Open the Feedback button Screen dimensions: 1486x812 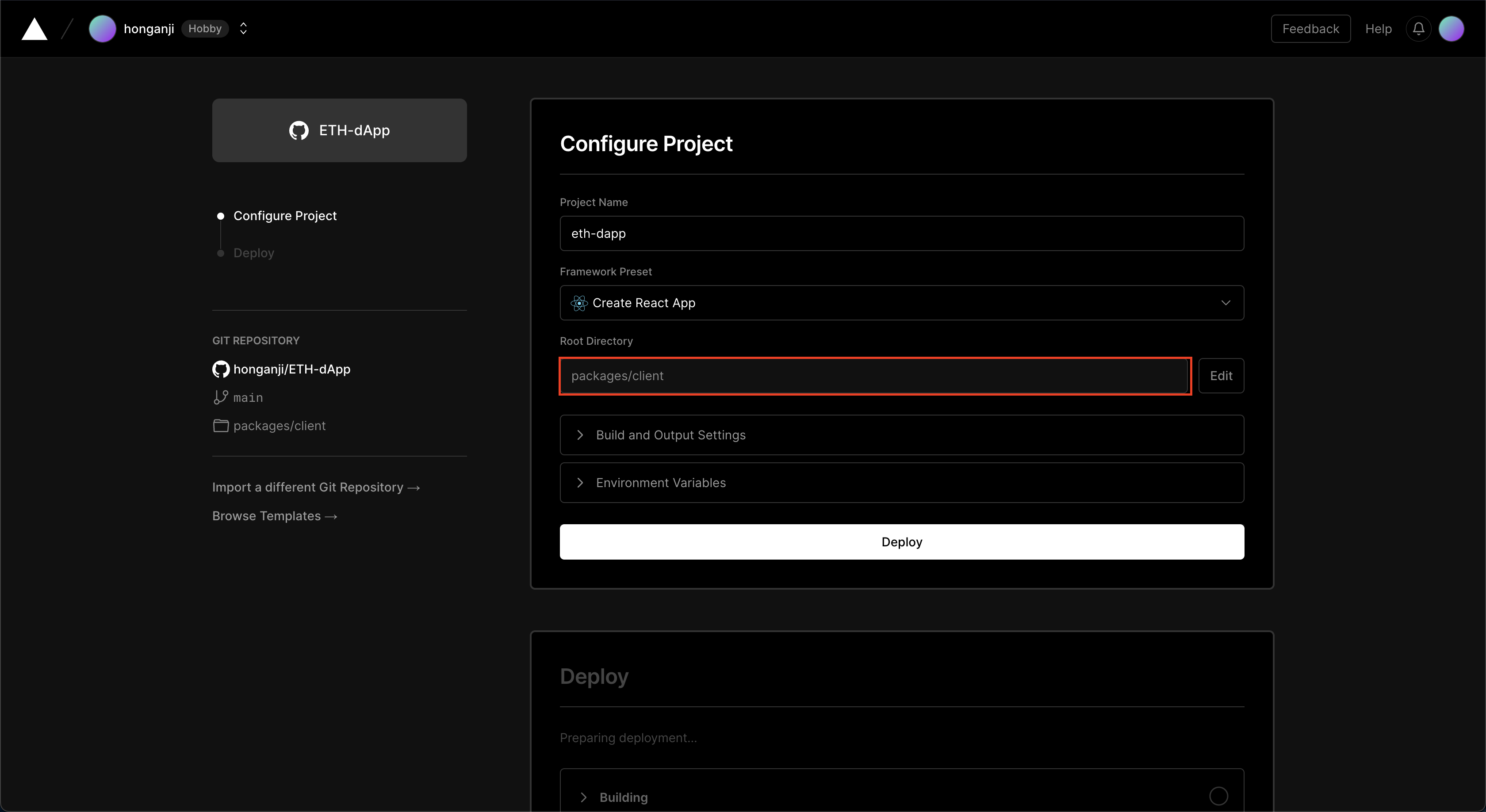click(x=1310, y=29)
